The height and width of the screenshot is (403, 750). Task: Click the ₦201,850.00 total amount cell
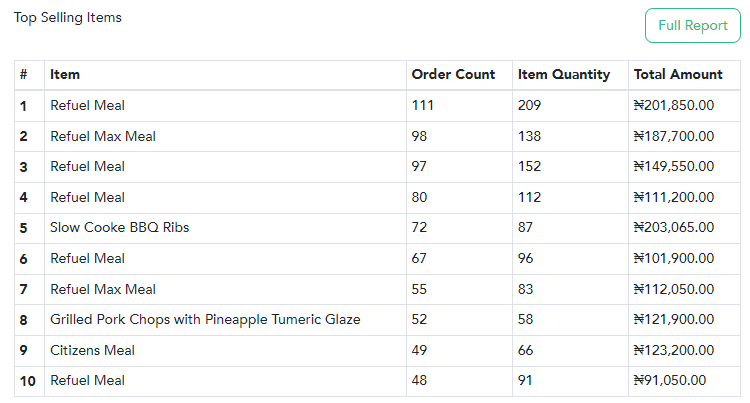point(673,105)
